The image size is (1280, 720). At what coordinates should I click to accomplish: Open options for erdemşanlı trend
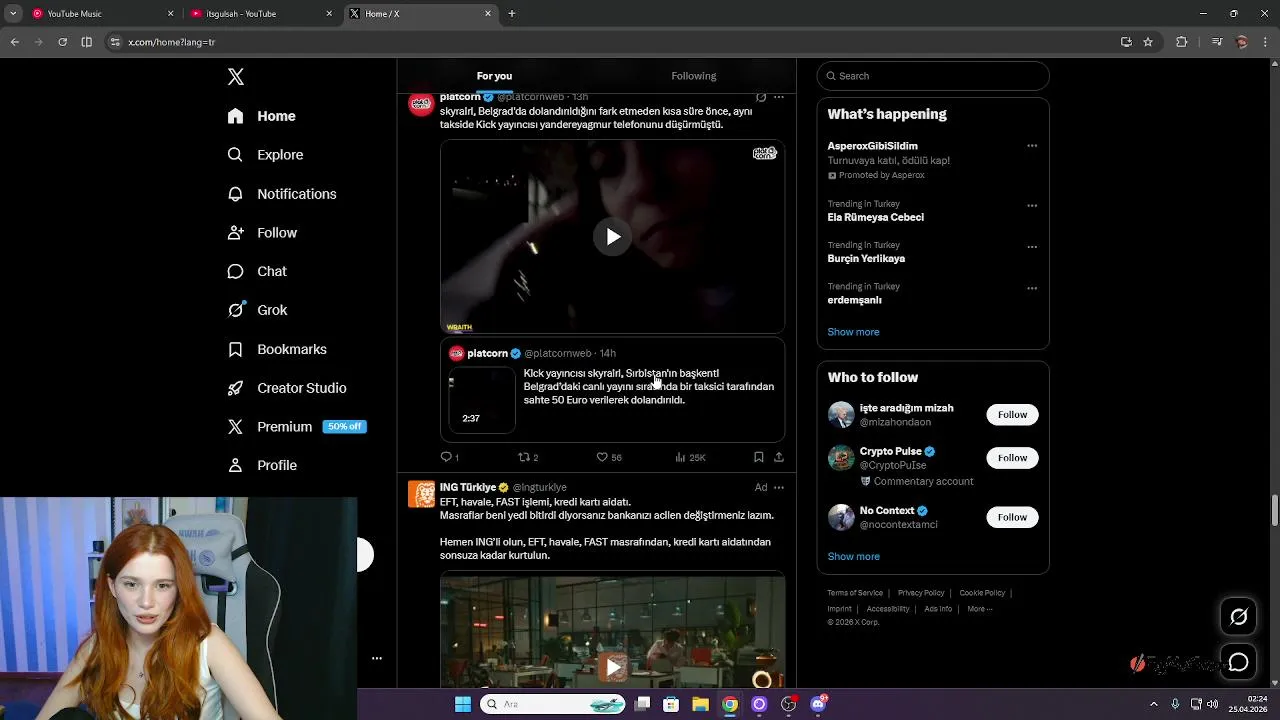1032,288
